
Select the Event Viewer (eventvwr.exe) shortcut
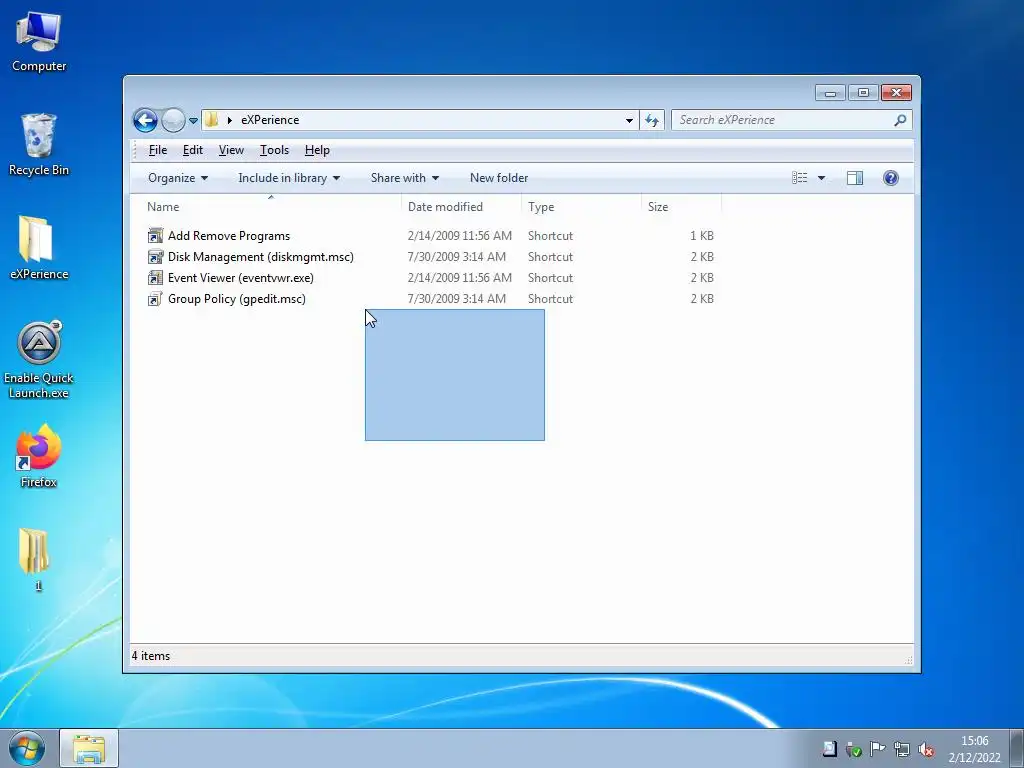(x=240, y=278)
